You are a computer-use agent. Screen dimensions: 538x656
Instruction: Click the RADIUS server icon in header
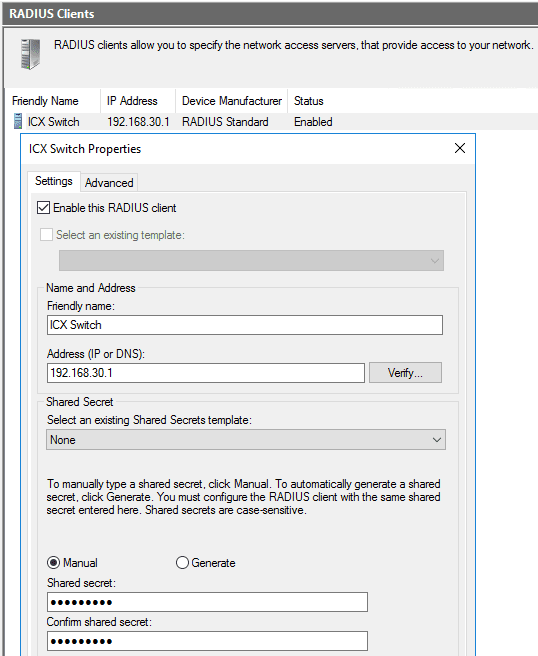[x=31, y=54]
